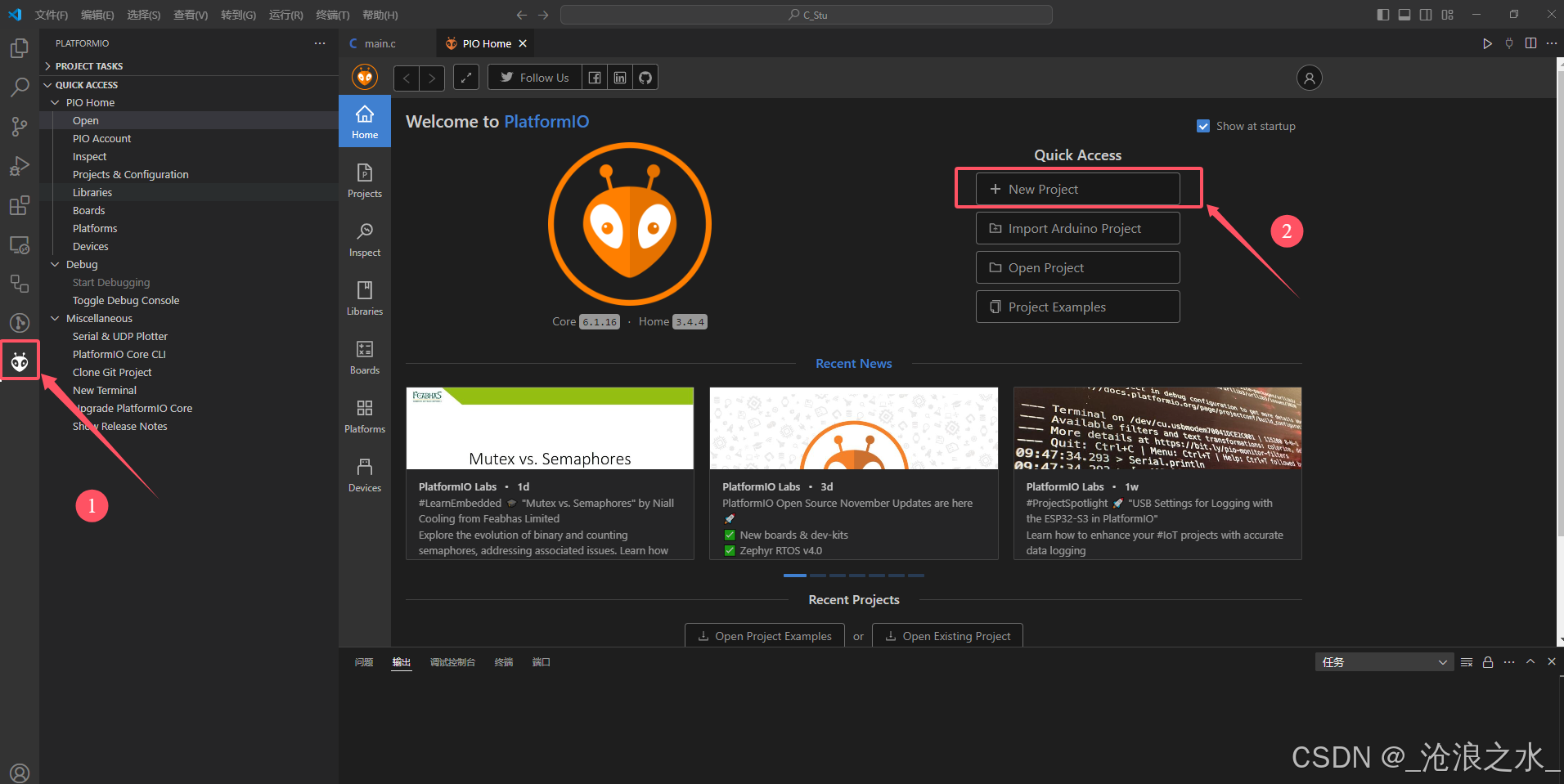Open Libraries in PIO side navigation
Screen dimensions: 1564x784
point(365,298)
